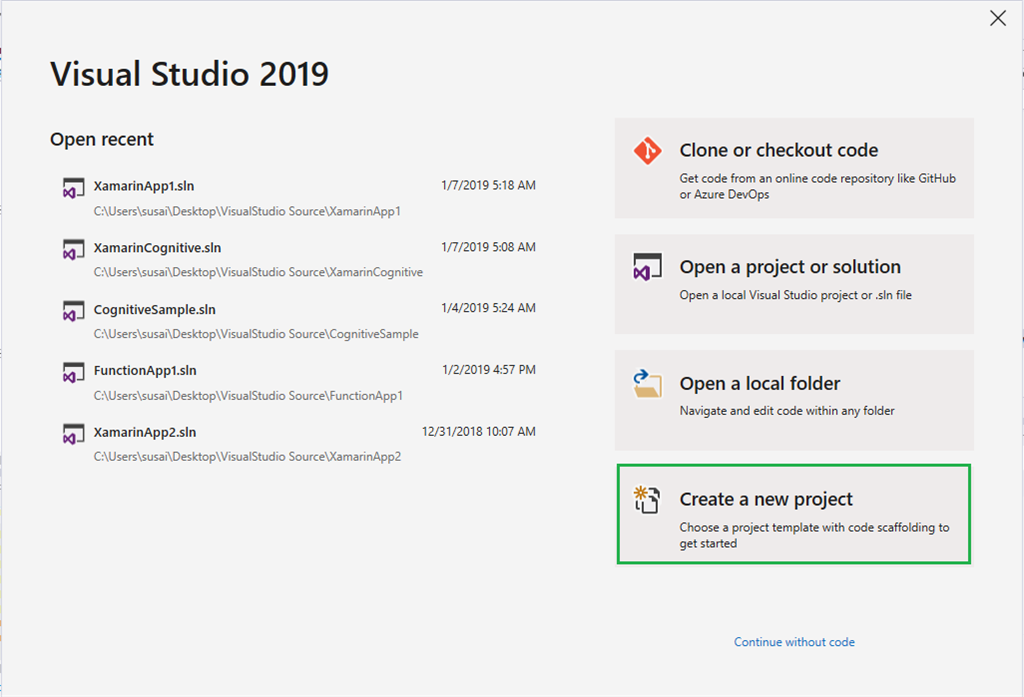Image resolution: width=1024 pixels, height=697 pixels.
Task: Click the folder icon on Open a local folder
Action: tap(647, 384)
